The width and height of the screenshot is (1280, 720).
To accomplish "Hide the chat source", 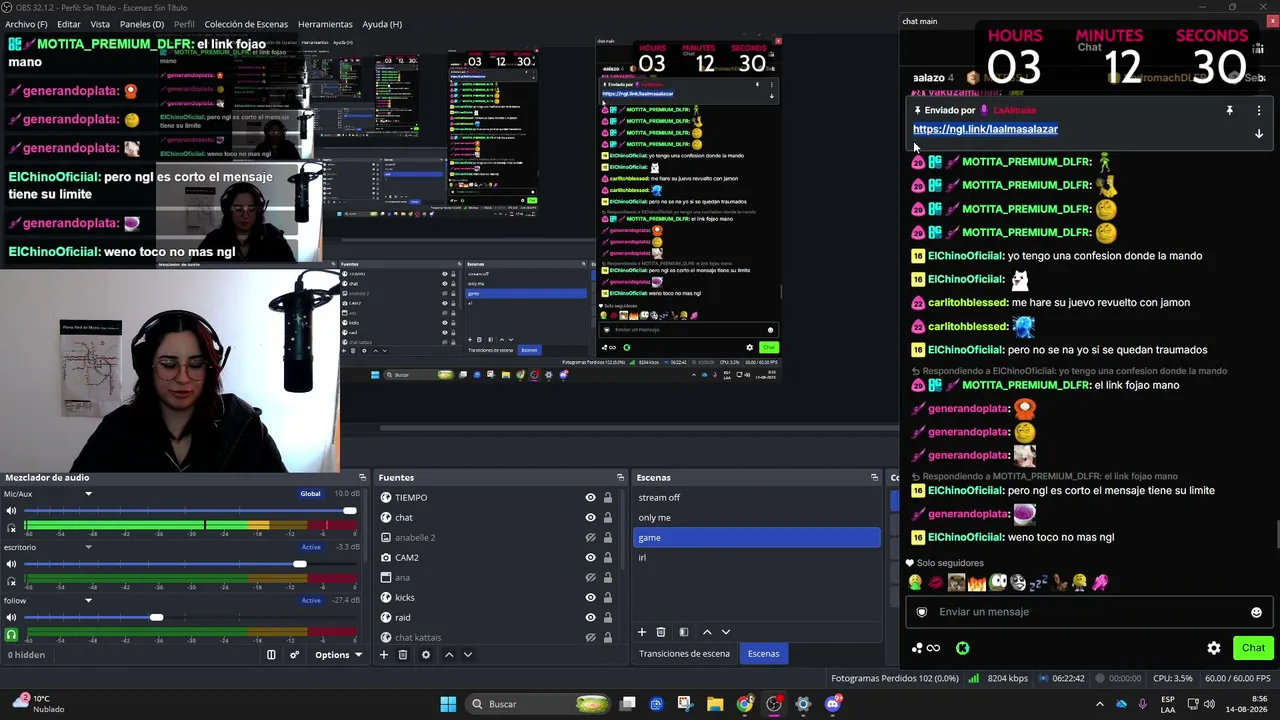I will coord(590,518).
